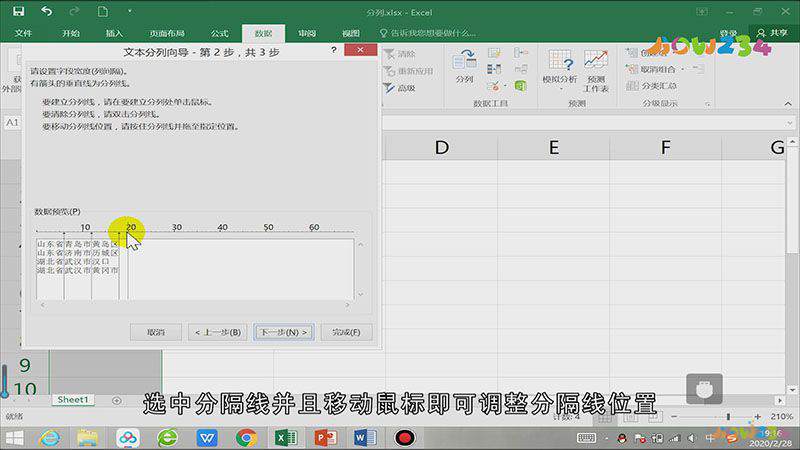Click the zoom slider handle
The height and width of the screenshot is (450, 800).
click(x=728, y=417)
